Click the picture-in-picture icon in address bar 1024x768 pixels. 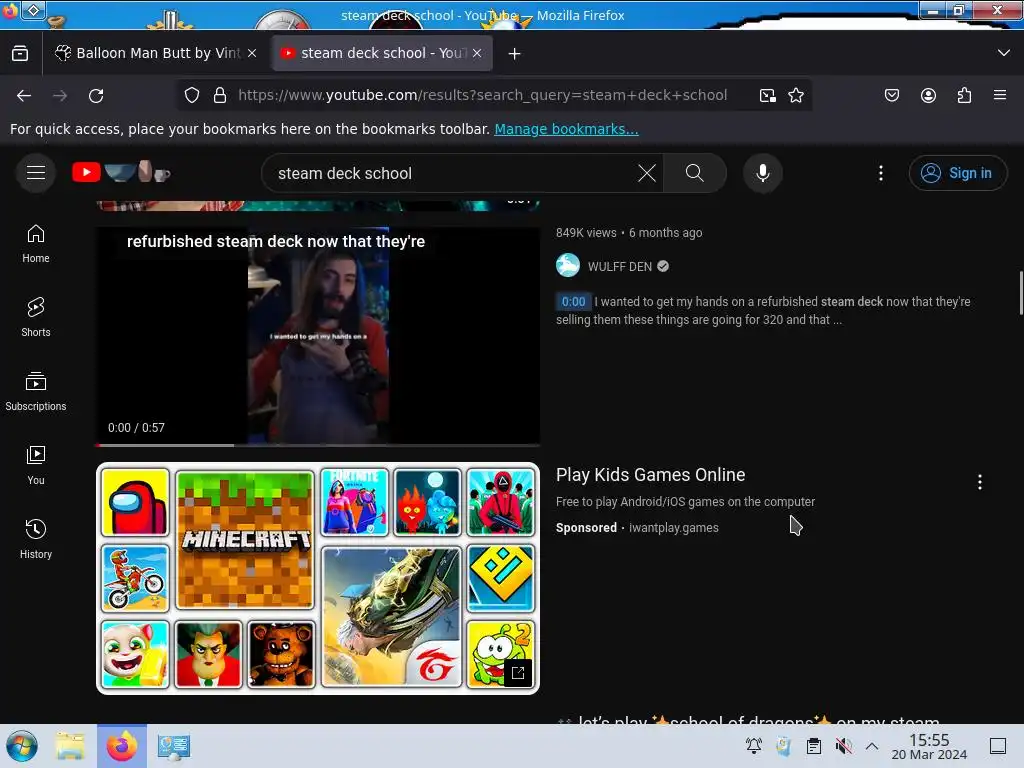pyautogui.click(x=767, y=95)
